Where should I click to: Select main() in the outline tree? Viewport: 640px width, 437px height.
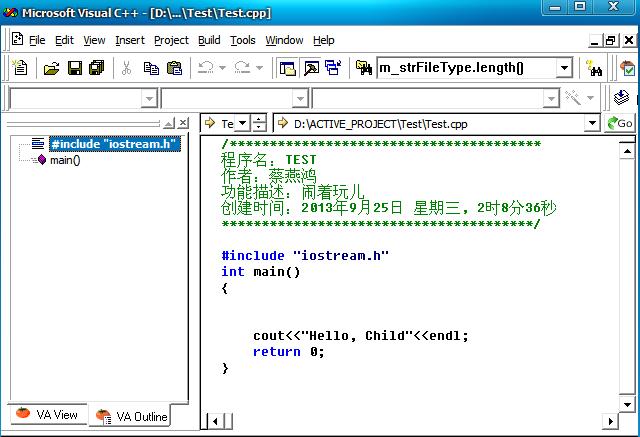point(65,160)
